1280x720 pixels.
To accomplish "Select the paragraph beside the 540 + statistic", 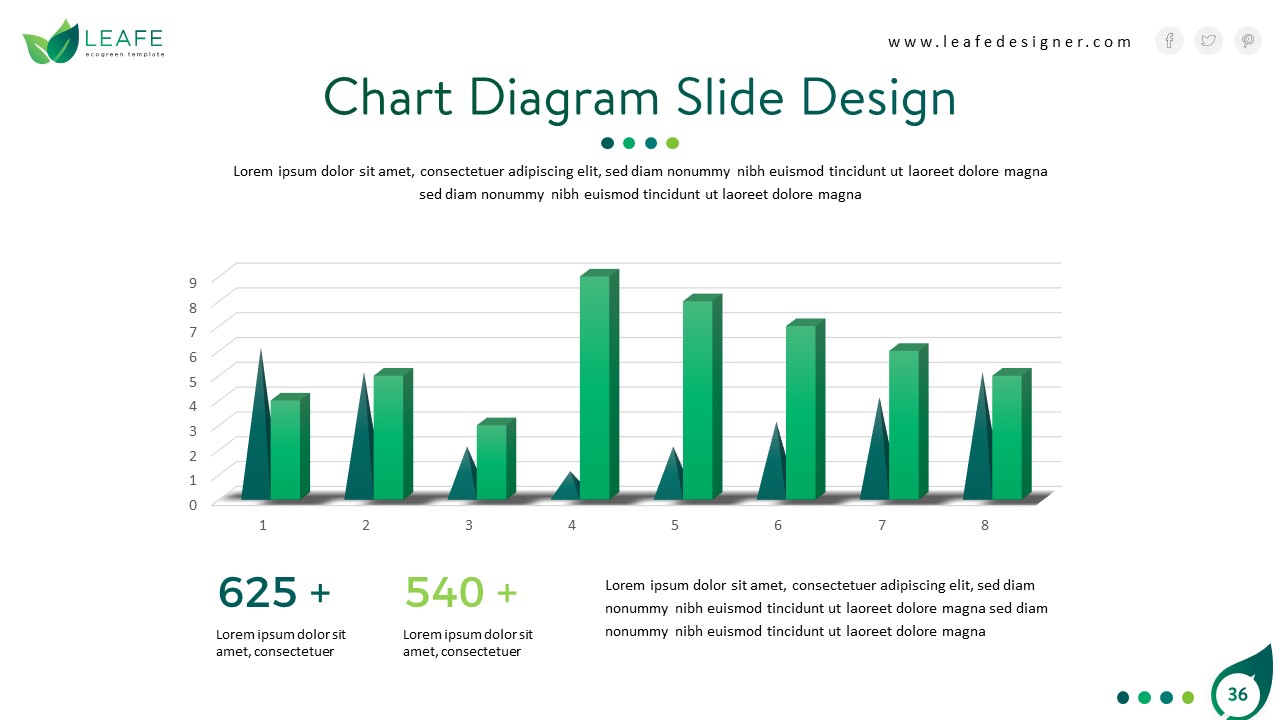I will click(826, 608).
